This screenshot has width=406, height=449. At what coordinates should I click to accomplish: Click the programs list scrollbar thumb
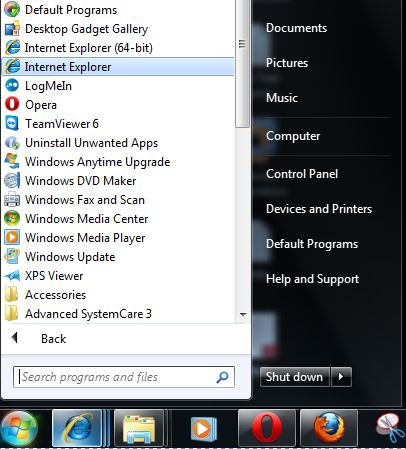click(x=242, y=63)
